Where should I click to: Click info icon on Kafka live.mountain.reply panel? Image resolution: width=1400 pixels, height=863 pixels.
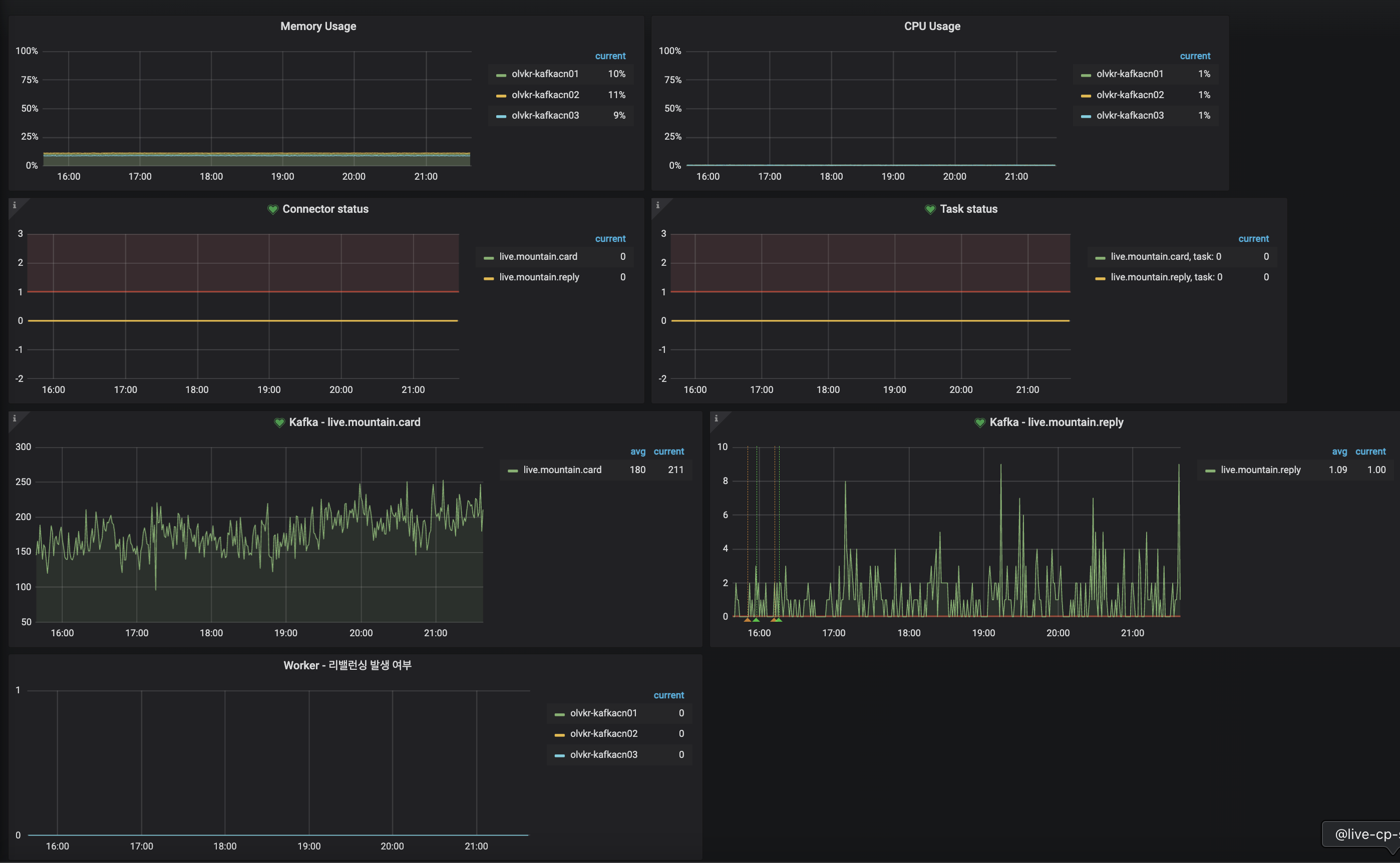tap(716, 418)
